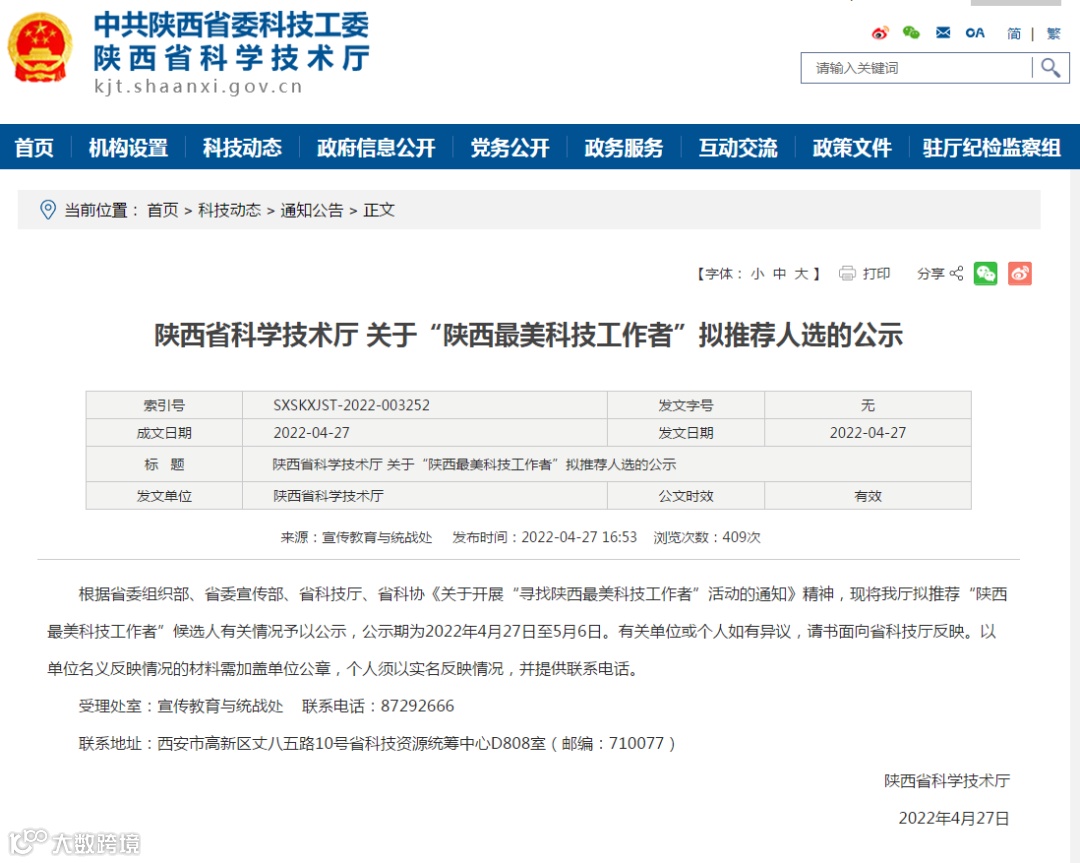Open the 政策文件 navigation item
The width and height of the screenshot is (1080, 863).
pos(852,147)
